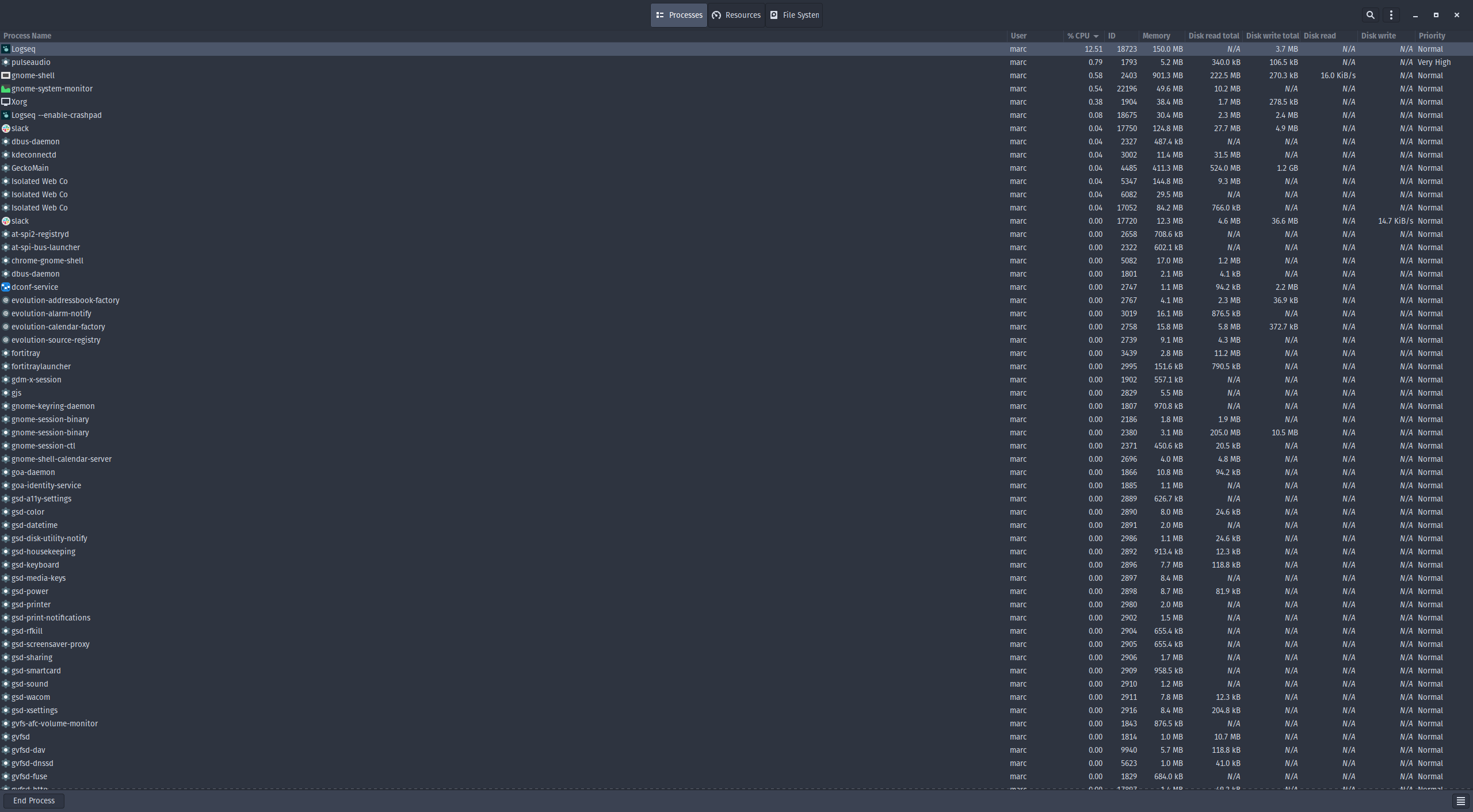
Task: Click the Xorg process icon
Action: click(5, 102)
